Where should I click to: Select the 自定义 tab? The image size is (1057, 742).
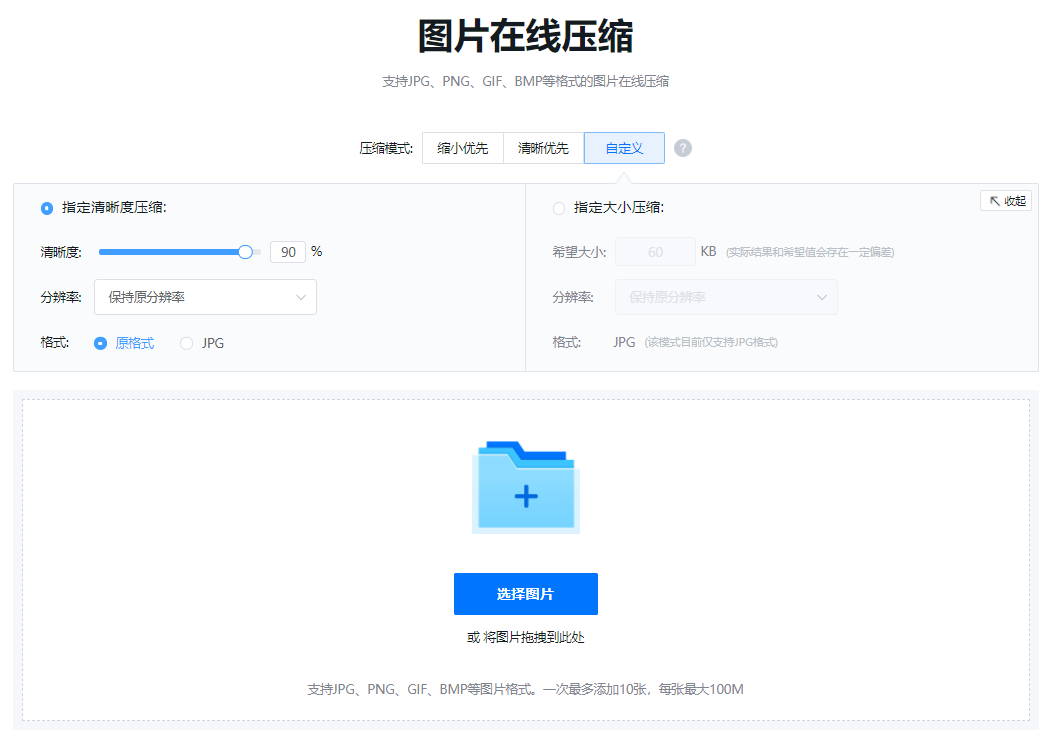(x=624, y=147)
